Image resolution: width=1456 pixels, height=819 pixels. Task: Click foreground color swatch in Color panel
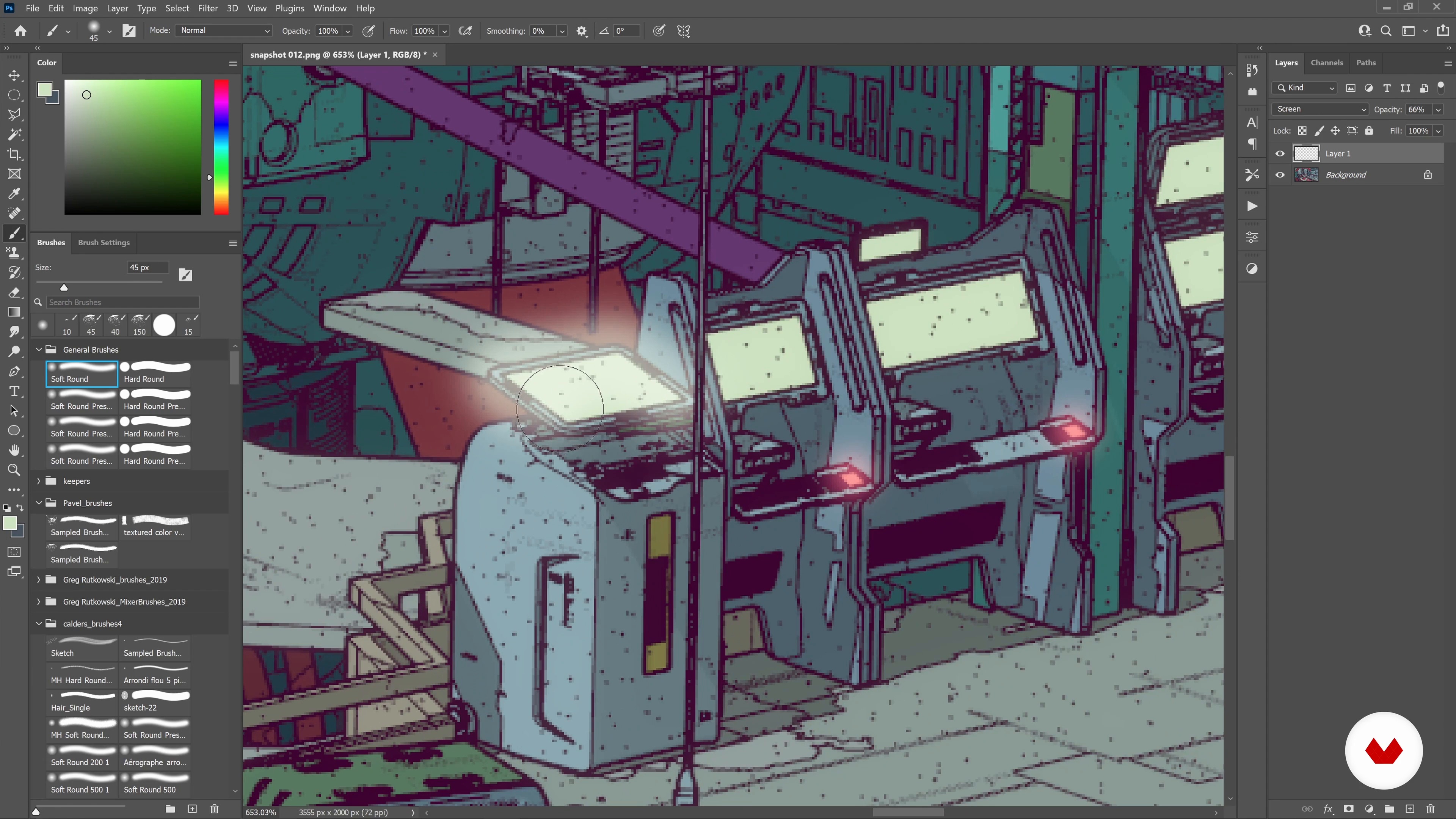[45, 90]
